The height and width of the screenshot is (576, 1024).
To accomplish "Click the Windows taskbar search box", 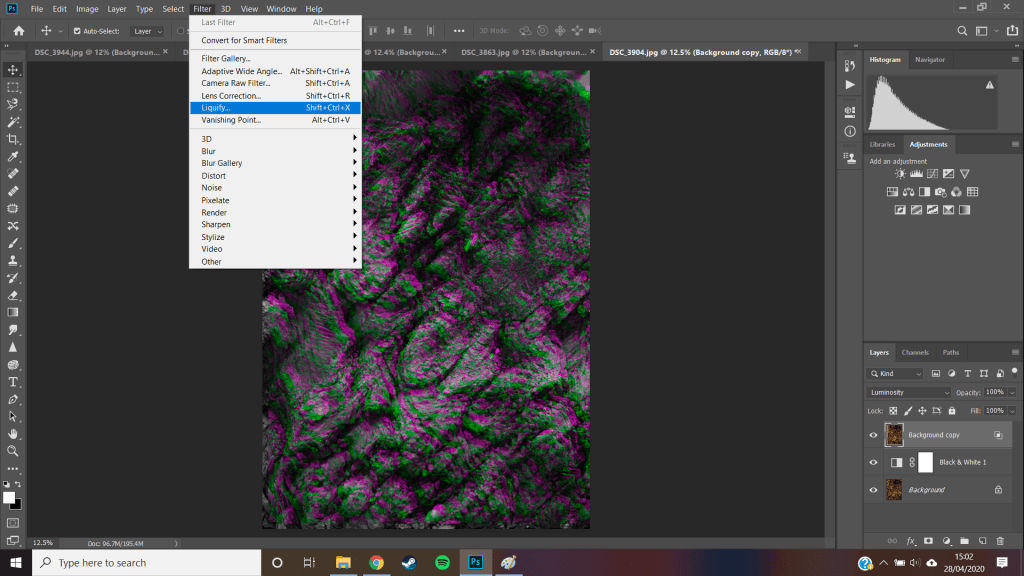I will tap(145, 562).
